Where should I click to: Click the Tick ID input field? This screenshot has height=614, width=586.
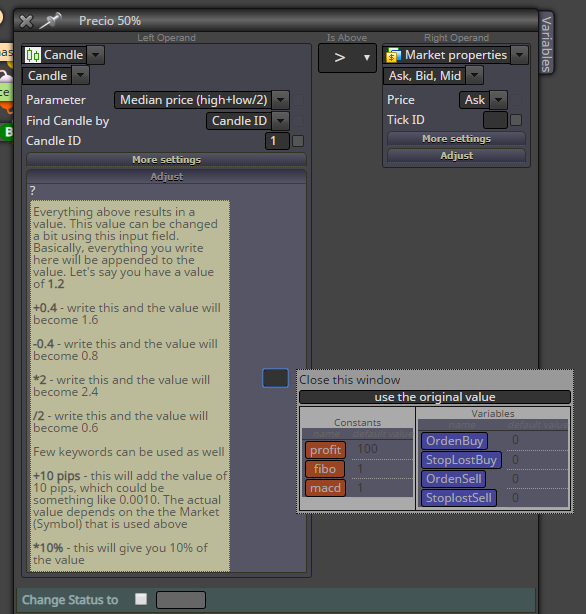496,120
